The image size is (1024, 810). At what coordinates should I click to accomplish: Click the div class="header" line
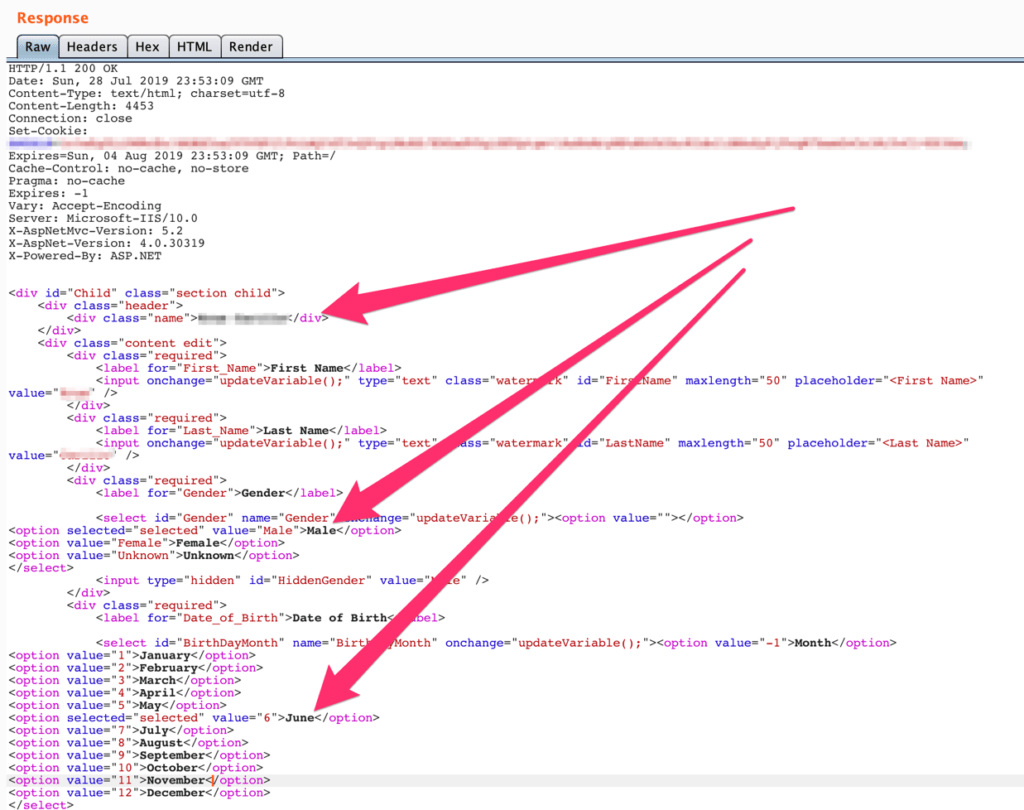click(110, 306)
